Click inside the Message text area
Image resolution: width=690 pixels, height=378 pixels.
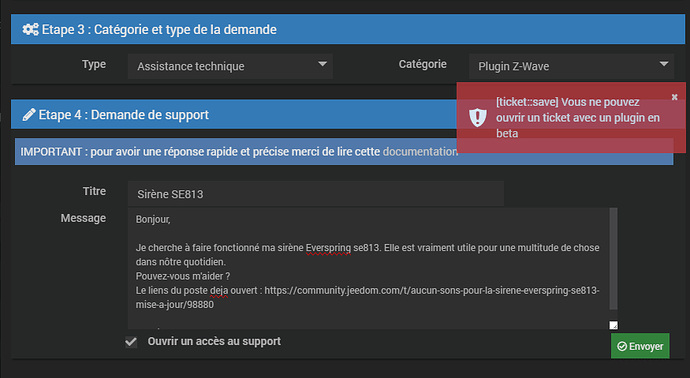369,268
